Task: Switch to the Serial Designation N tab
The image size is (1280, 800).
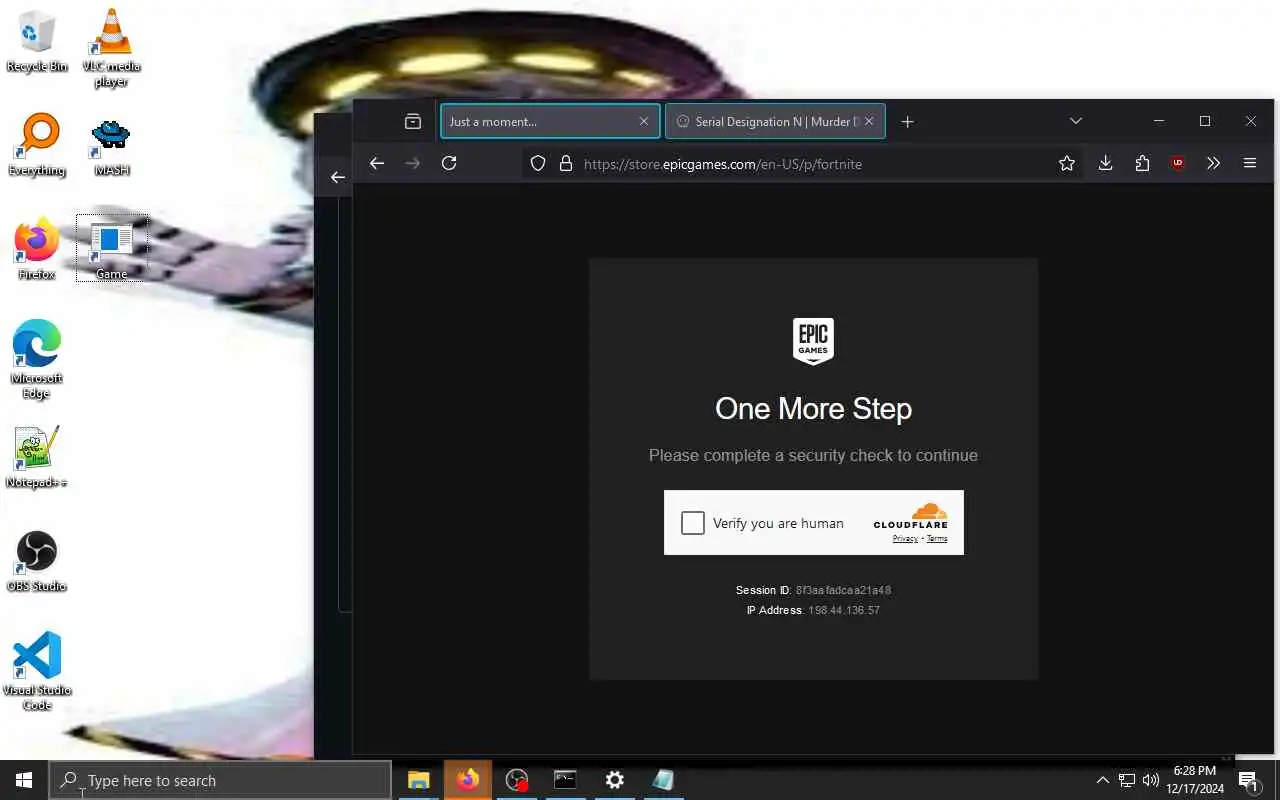Action: 775,121
